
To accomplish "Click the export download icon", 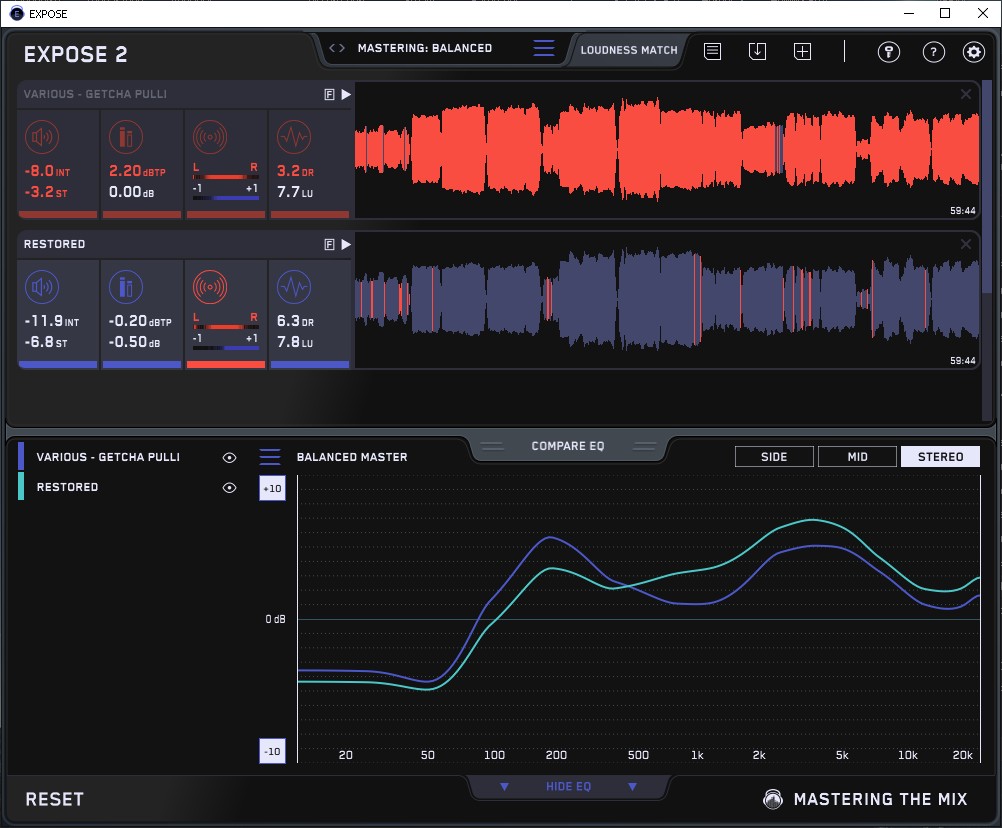I will (758, 52).
